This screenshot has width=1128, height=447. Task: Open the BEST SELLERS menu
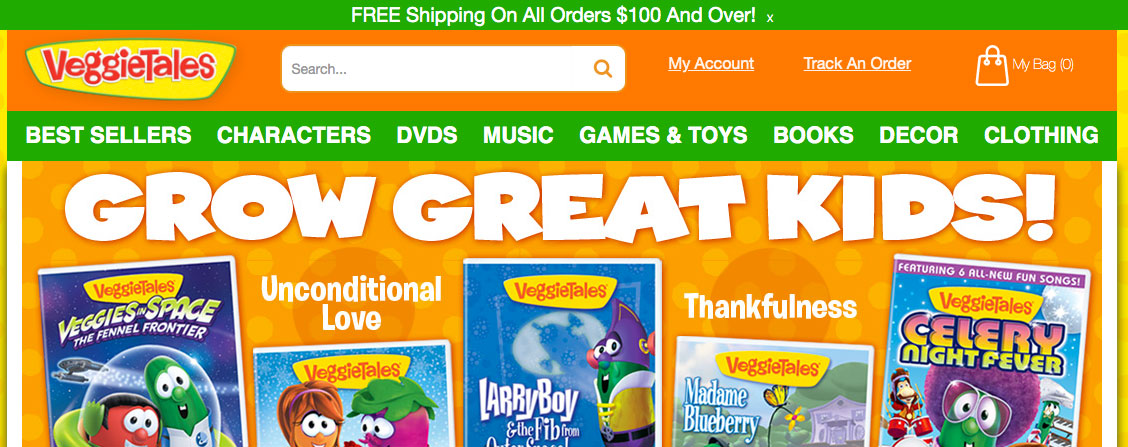click(x=109, y=135)
